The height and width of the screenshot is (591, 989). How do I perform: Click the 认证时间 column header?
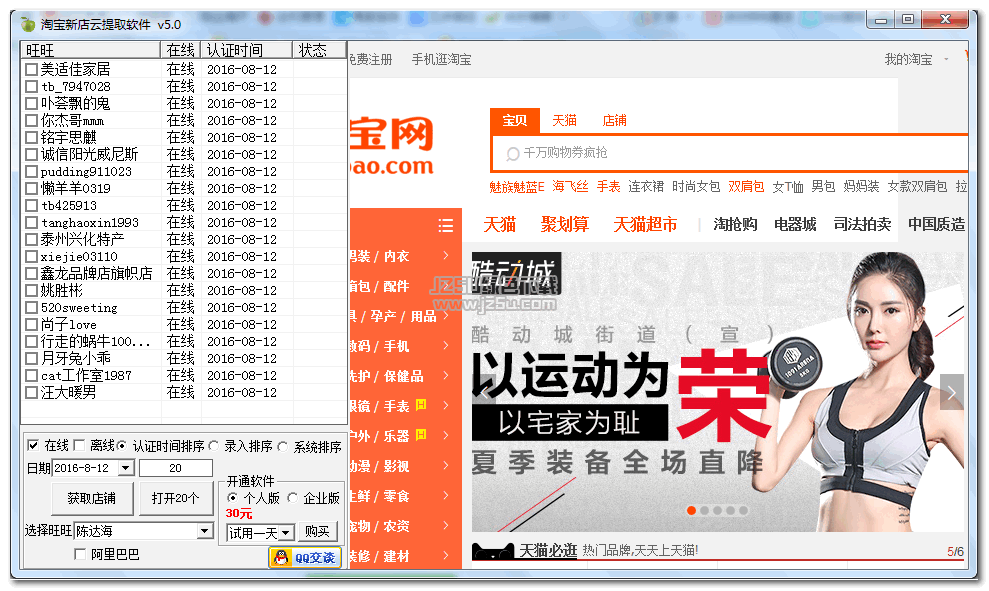(247, 50)
